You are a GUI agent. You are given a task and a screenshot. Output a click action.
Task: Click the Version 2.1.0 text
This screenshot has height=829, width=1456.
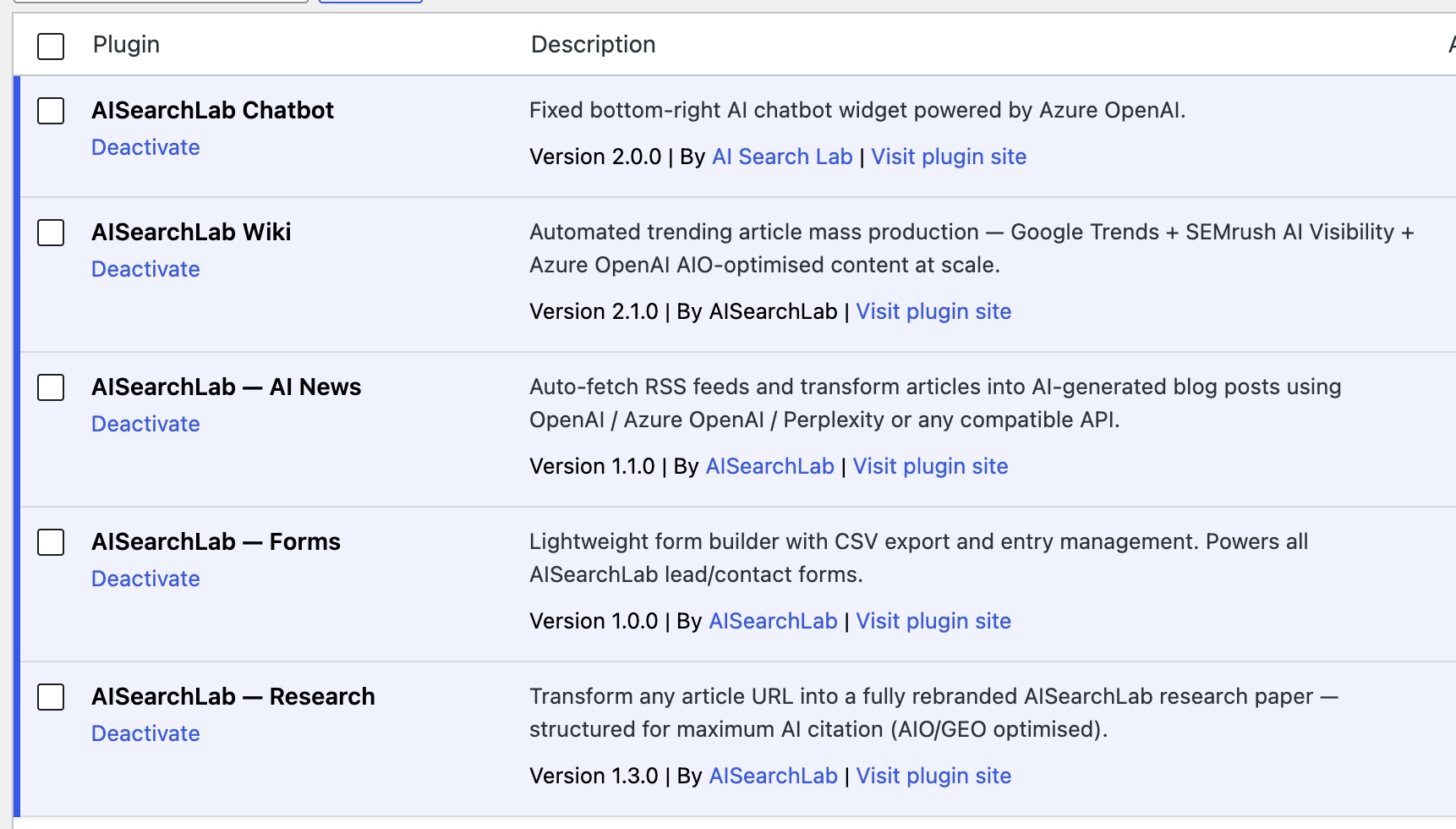coord(594,311)
